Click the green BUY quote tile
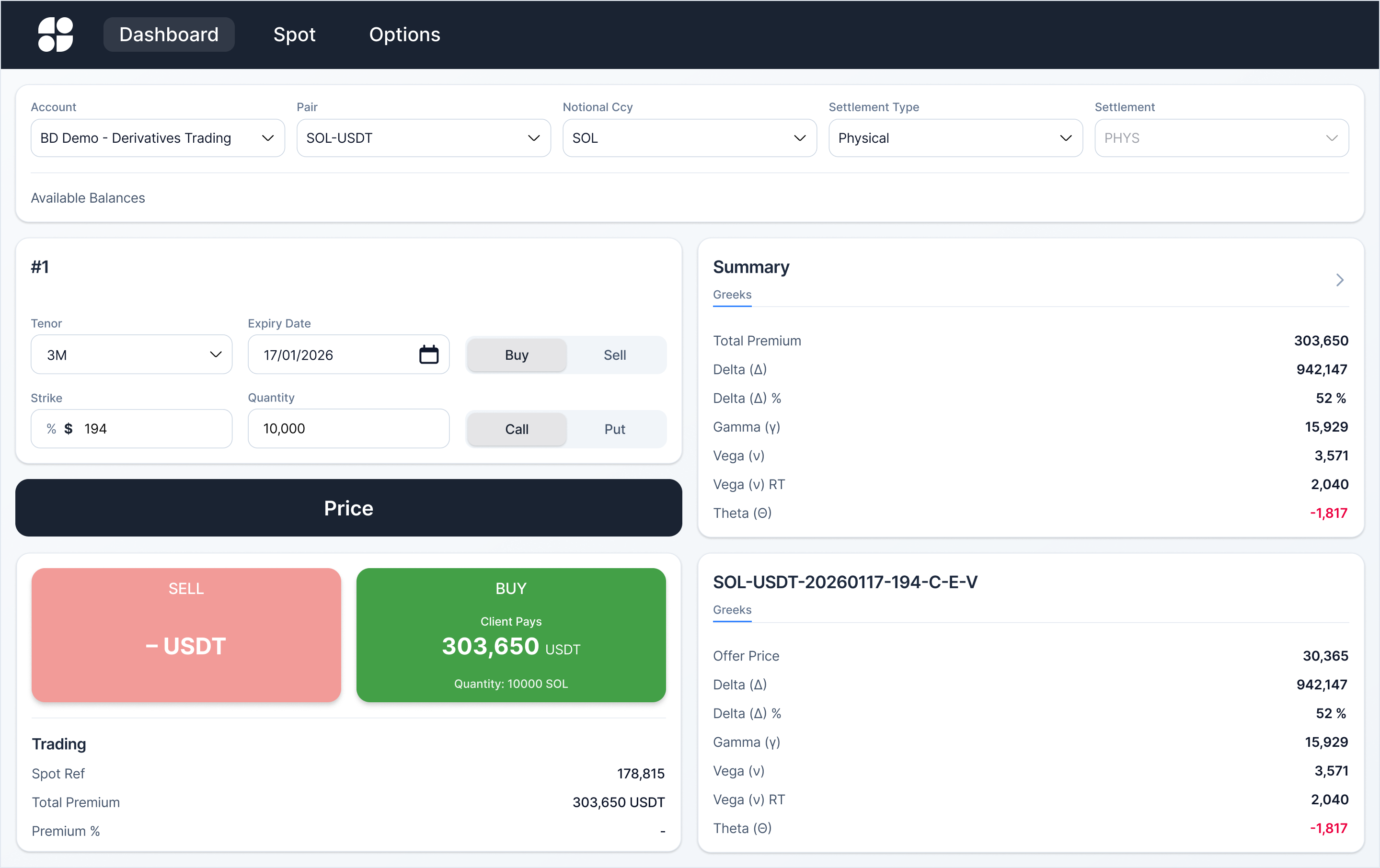 (511, 635)
